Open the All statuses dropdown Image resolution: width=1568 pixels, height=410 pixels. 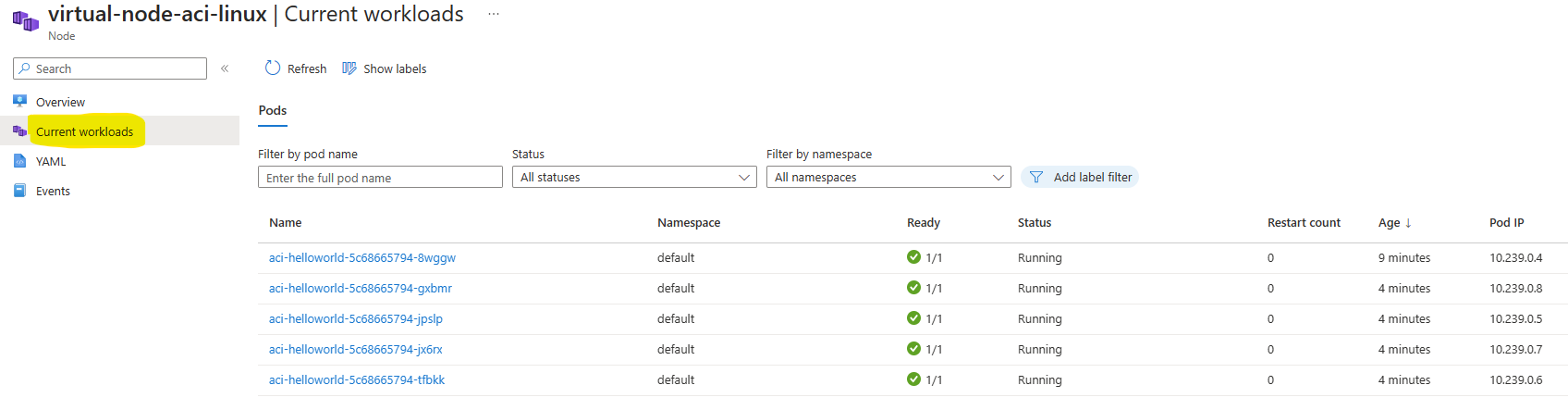point(634,177)
